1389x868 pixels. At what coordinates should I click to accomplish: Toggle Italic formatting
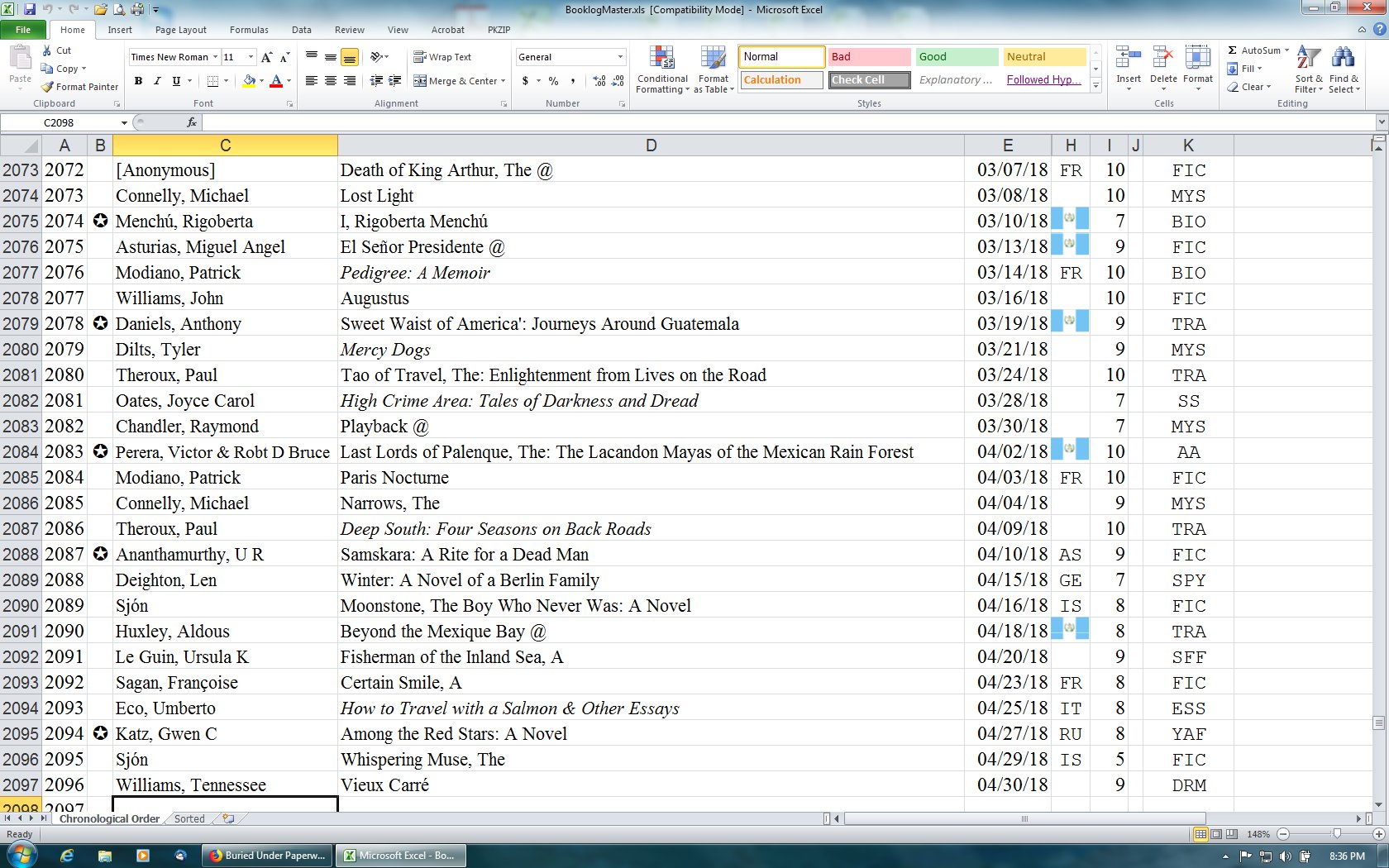[157, 81]
